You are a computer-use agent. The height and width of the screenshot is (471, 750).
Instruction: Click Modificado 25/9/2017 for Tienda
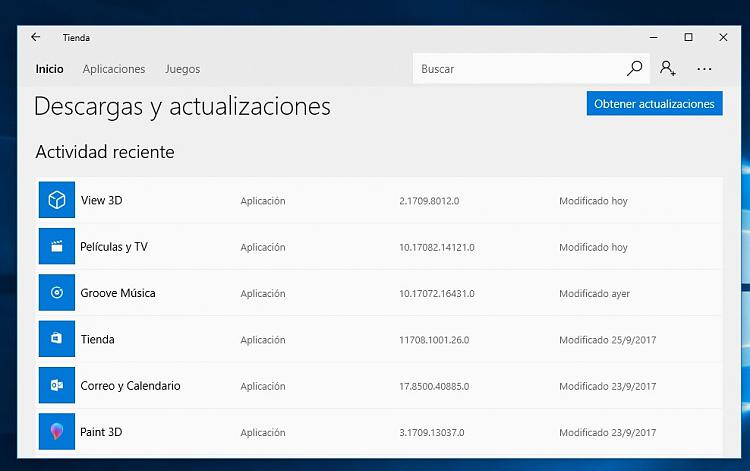click(607, 340)
